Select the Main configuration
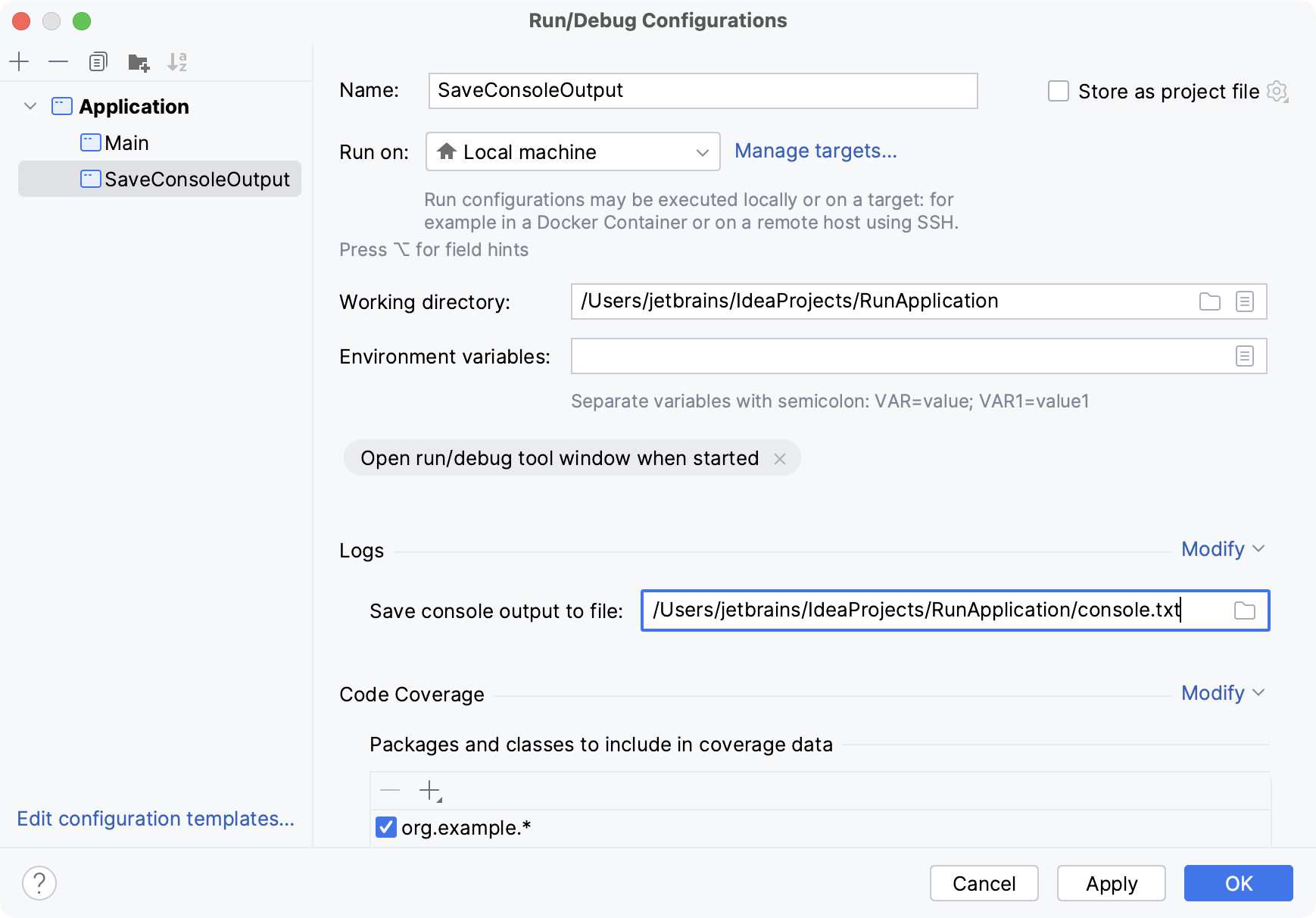This screenshot has height=918, width=1316. coord(160,142)
